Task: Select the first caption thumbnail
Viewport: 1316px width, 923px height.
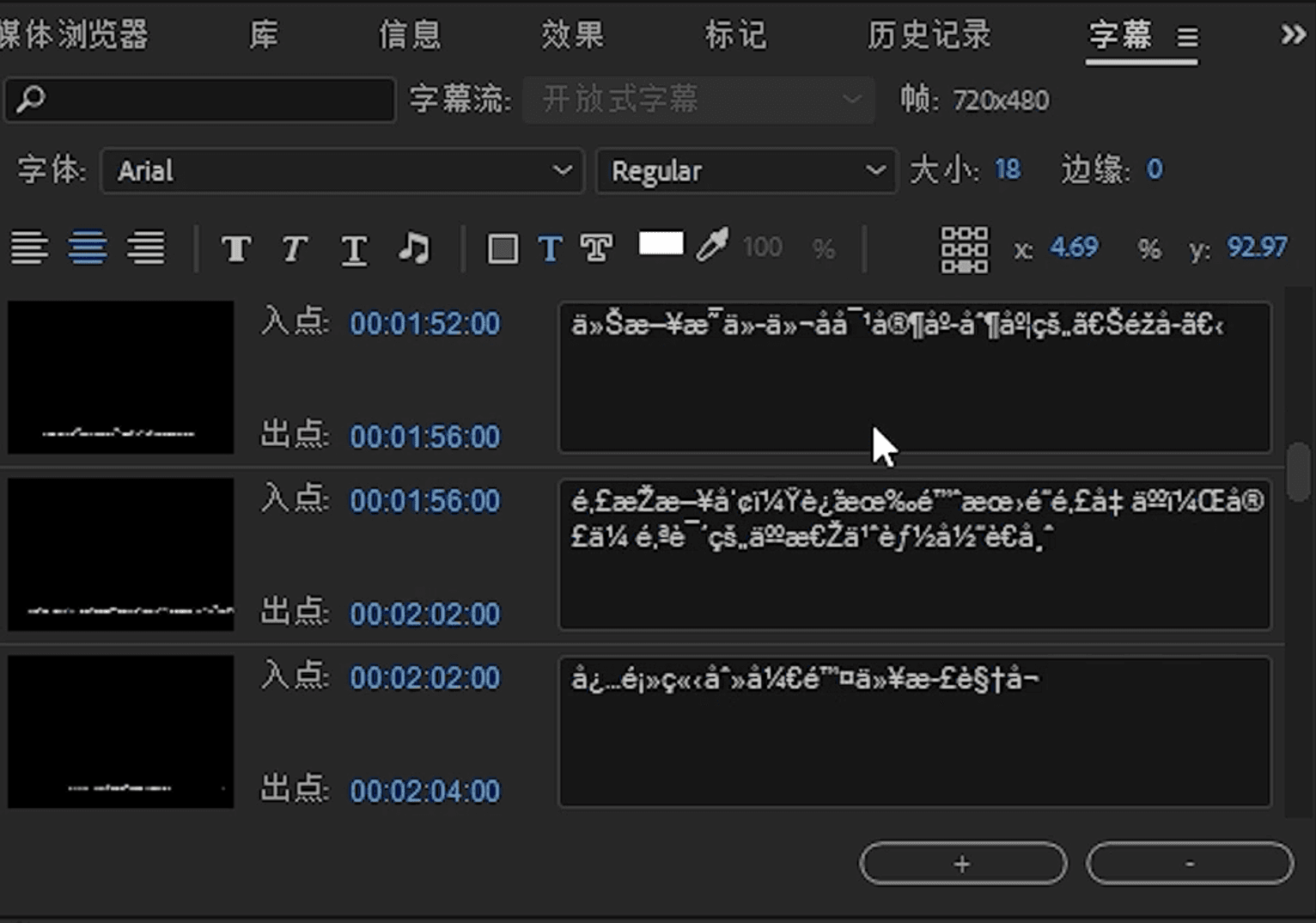Action: [x=119, y=377]
